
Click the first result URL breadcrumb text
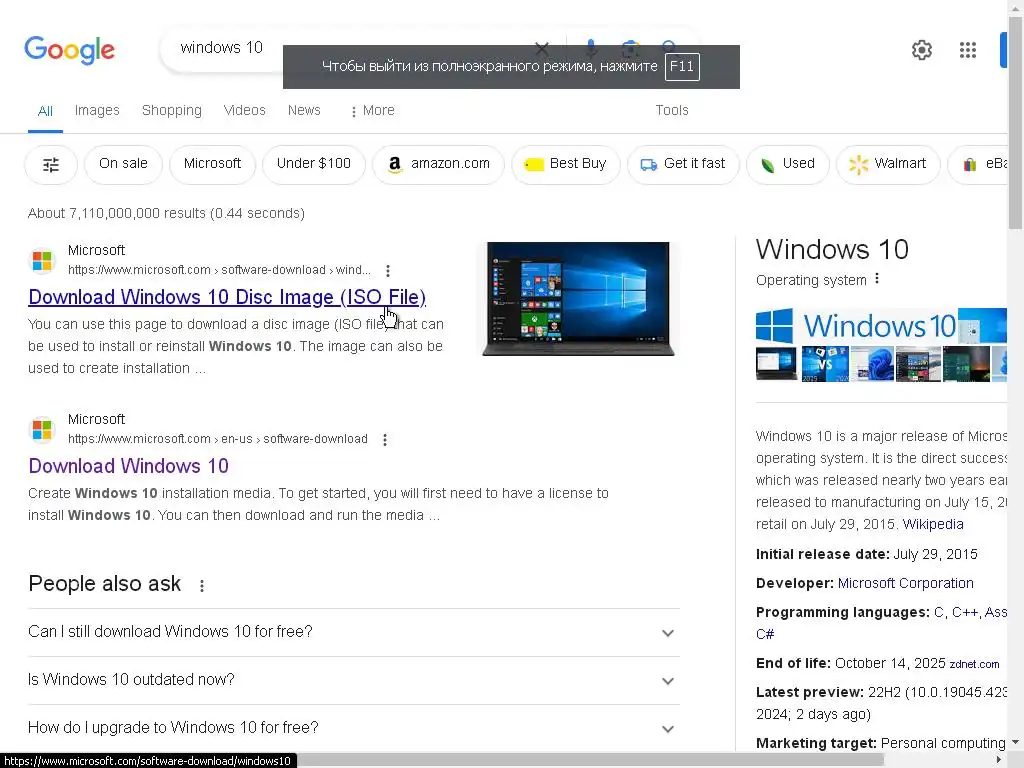219,270
